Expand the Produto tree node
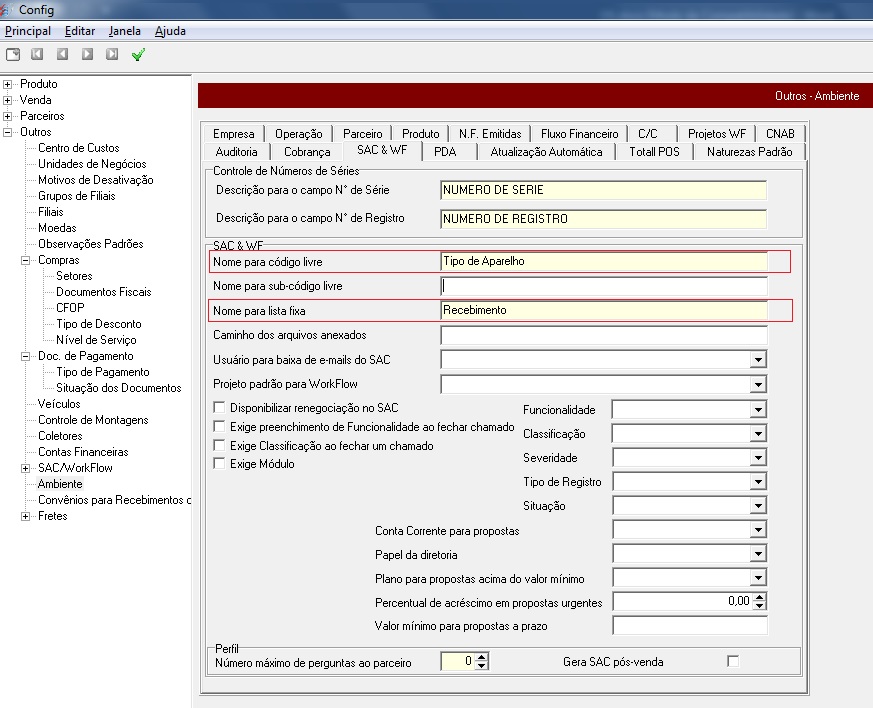The image size is (873, 708). (x=8, y=84)
